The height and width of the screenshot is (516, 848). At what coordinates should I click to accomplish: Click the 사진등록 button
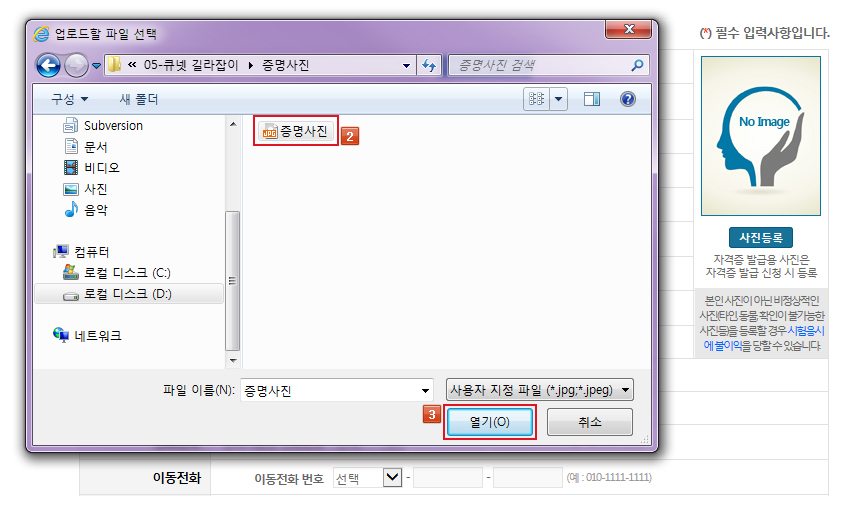coord(760,237)
